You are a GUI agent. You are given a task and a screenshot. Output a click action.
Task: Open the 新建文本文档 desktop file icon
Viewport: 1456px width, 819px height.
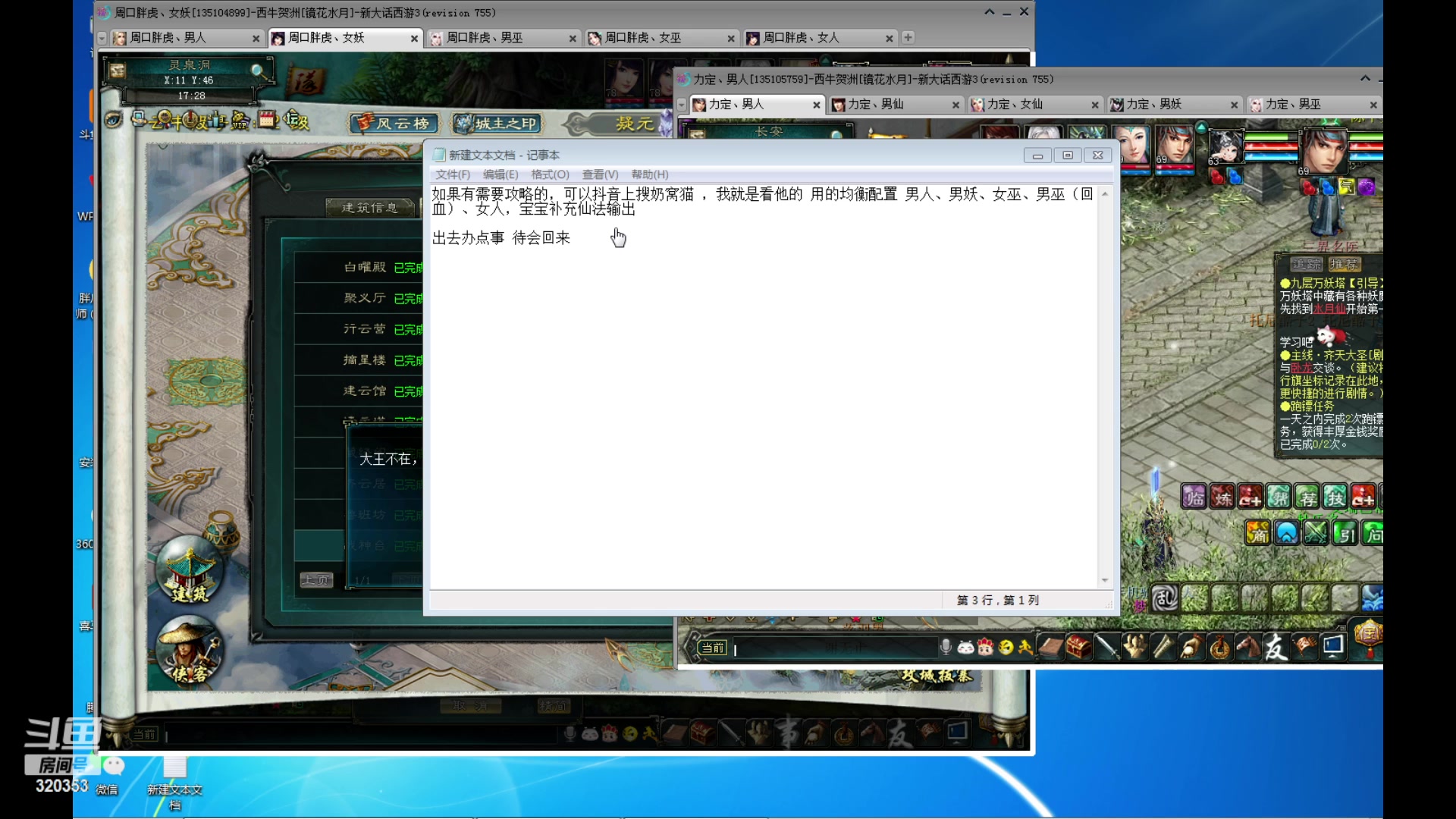coord(175,783)
